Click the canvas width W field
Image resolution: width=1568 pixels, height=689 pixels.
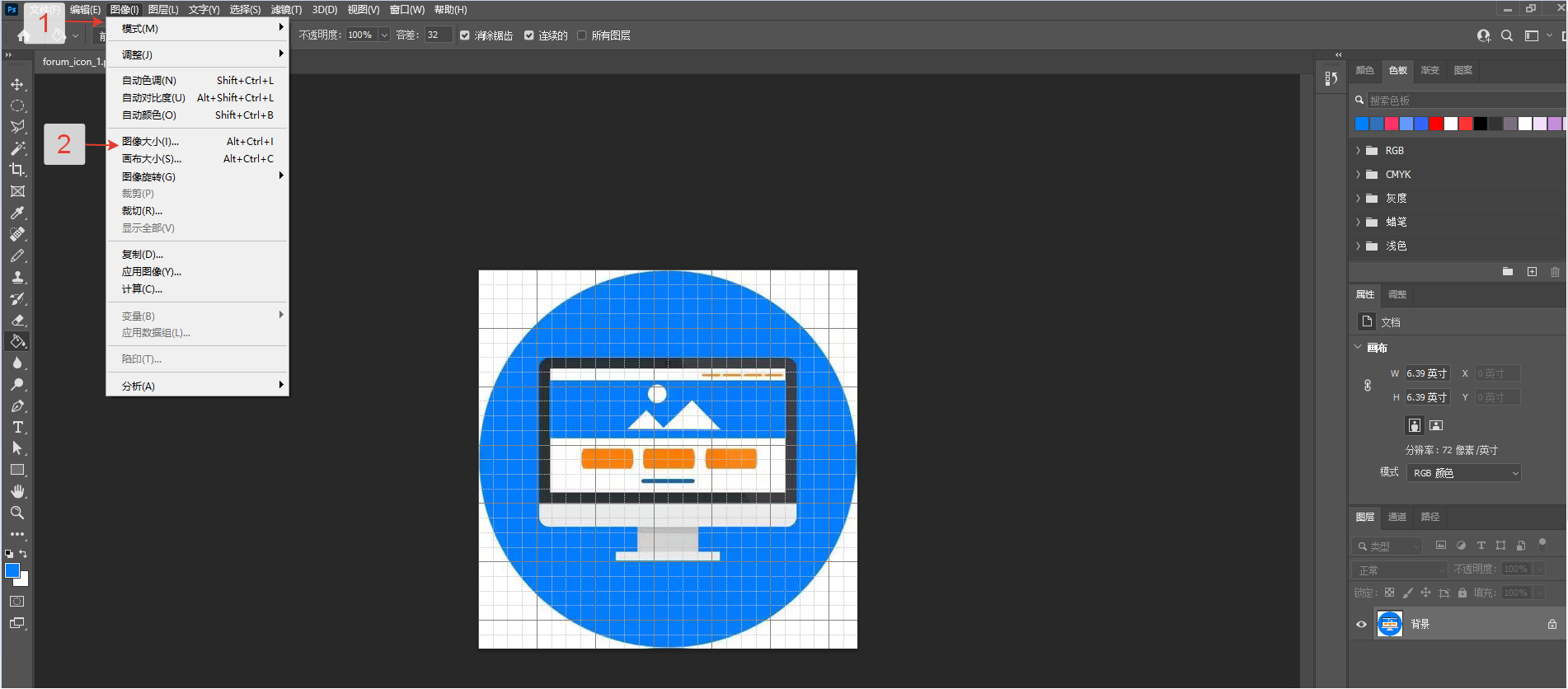click(1427, 373)
